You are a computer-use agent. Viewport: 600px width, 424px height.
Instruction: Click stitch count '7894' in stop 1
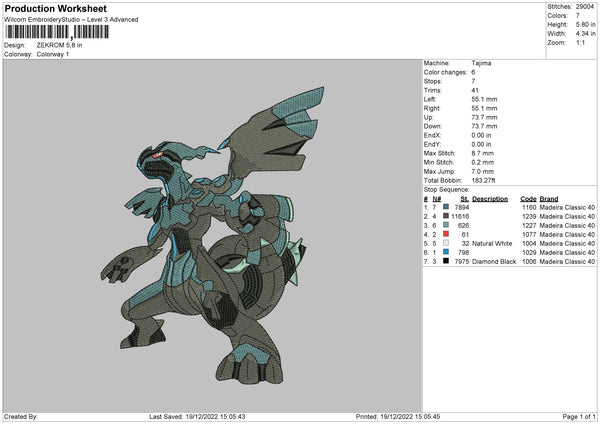(462, 207)
